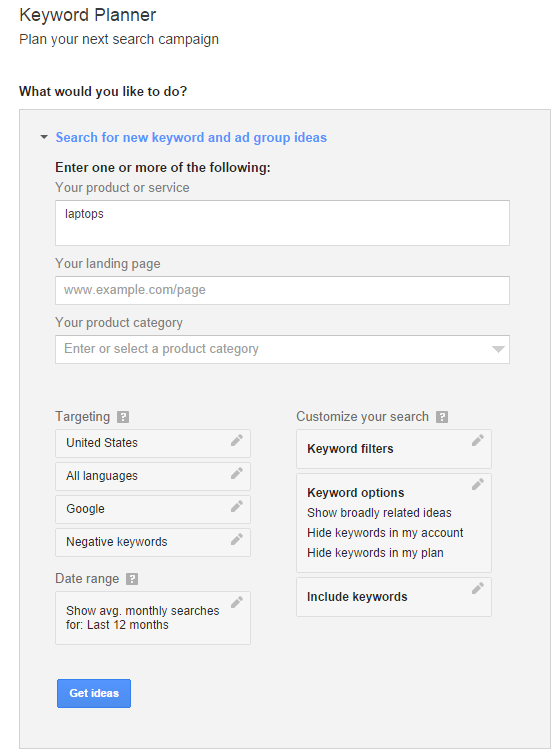Select the Last 12 months date range box
The width and height of the screenshot is (557, 752).
[x=153, y=618]
